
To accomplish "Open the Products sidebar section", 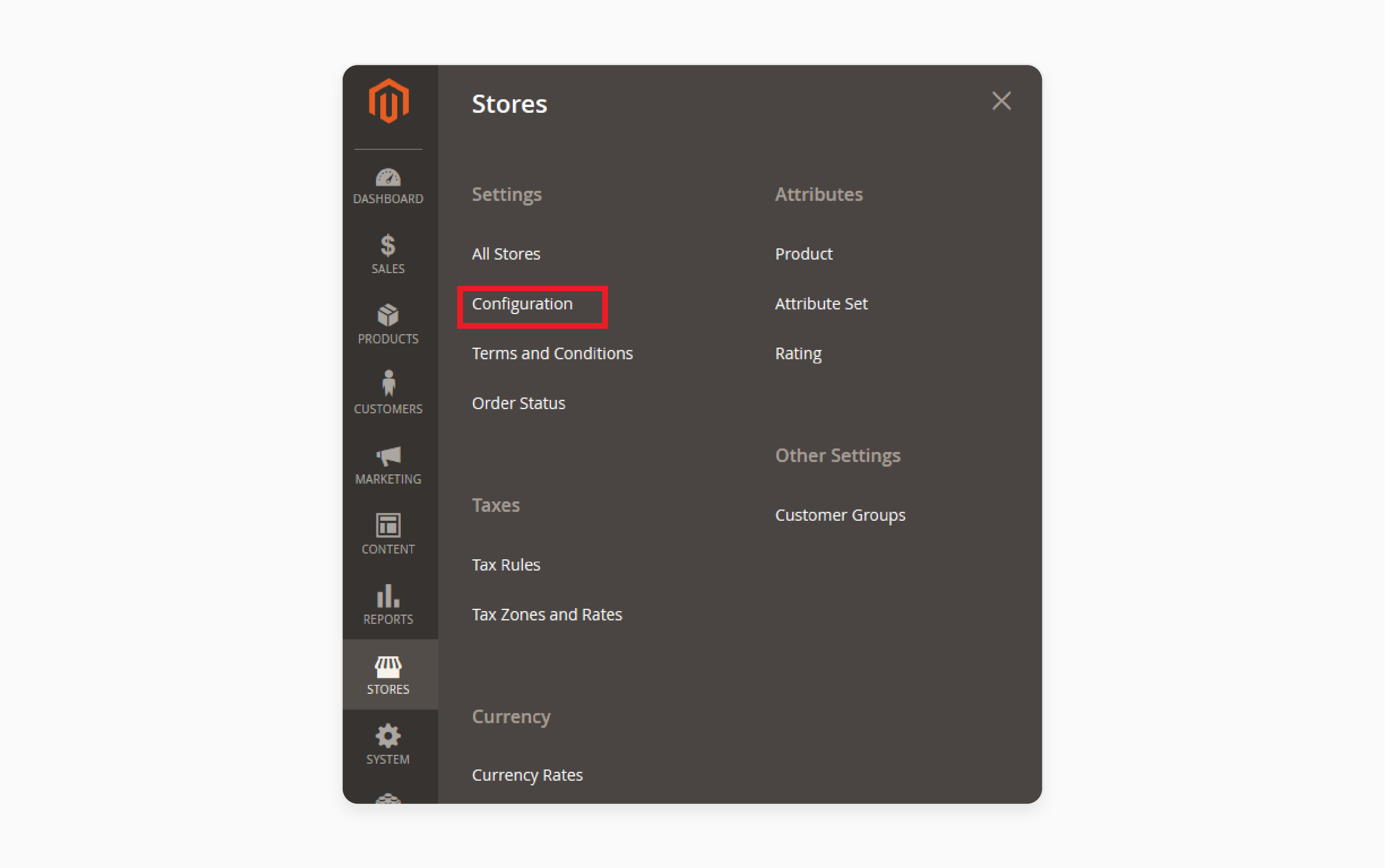I will click(x=389, y=324).
